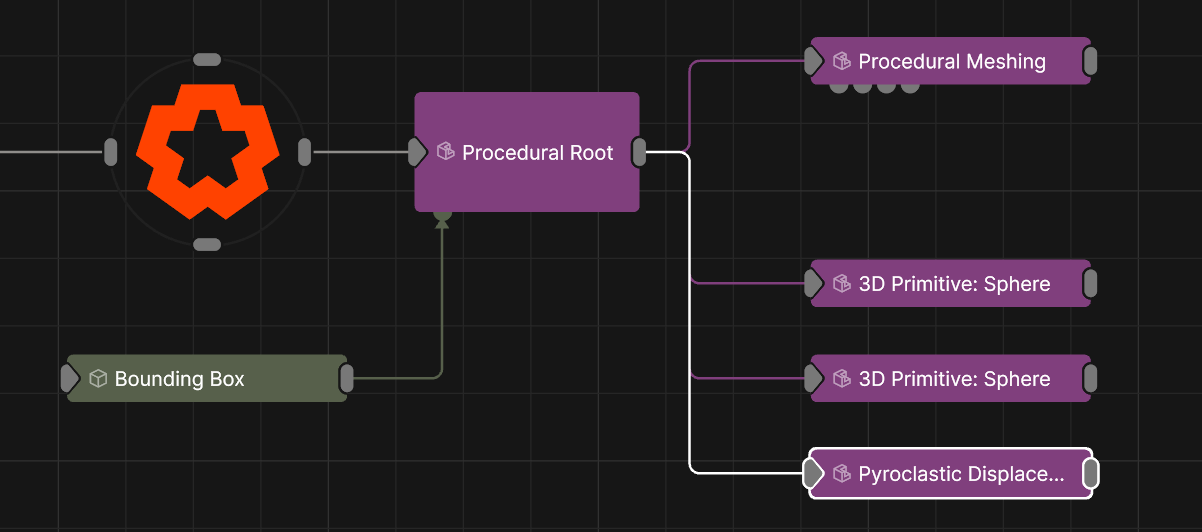Click the Pyroclastic Displace input port
Image resolution: width=1202 pixels, height=532 pixels.
(814, 474)
